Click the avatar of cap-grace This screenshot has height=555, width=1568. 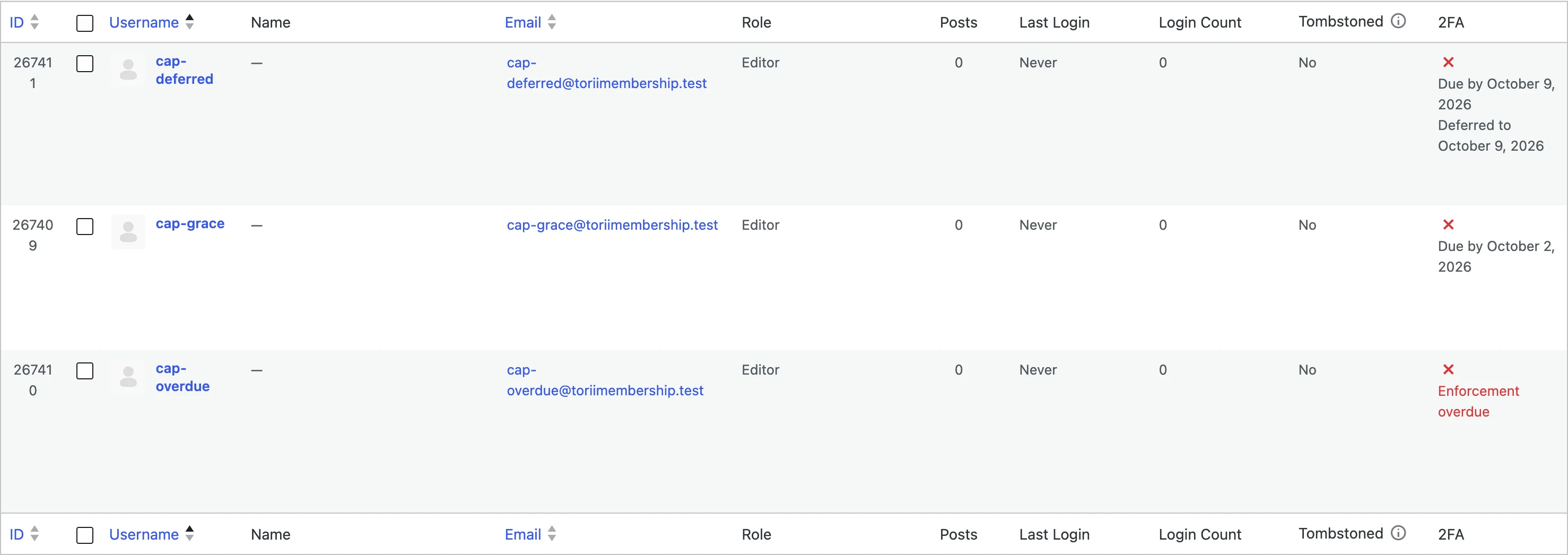[x=128, y=232]
